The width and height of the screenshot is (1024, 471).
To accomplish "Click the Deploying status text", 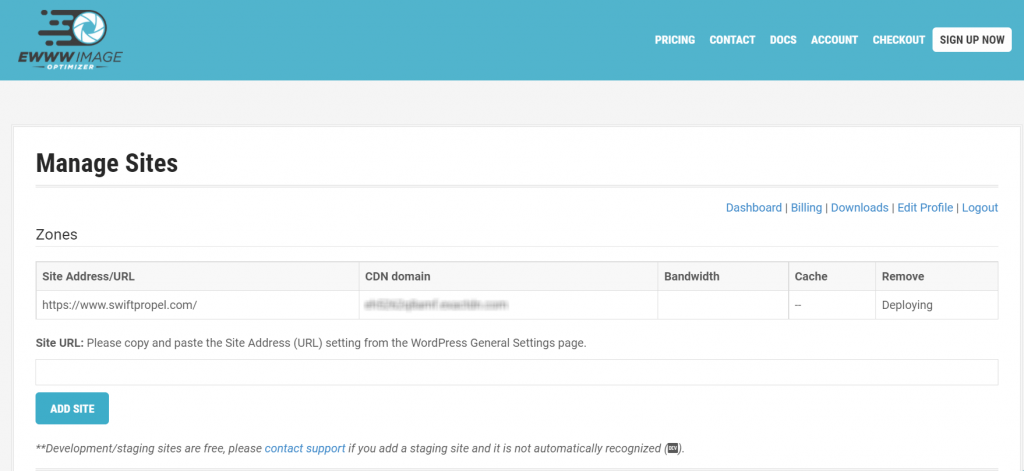I will click(x=907, y=305).
